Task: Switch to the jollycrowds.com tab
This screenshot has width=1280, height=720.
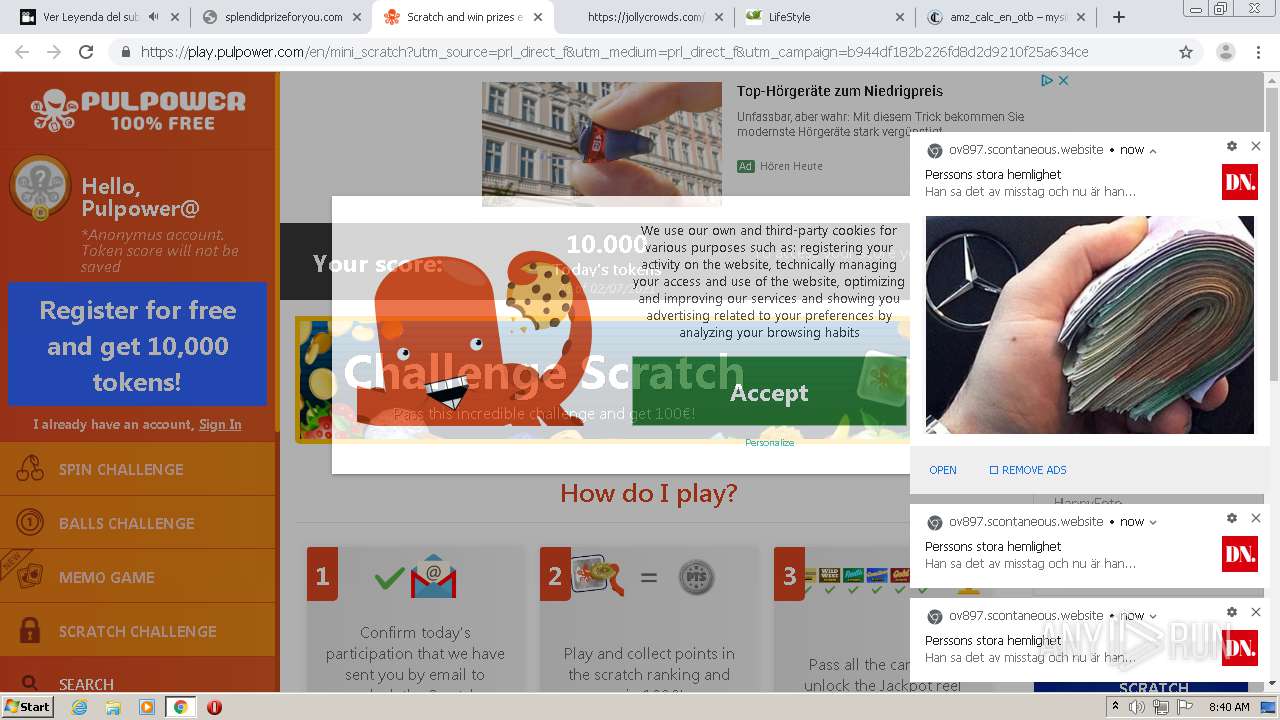Action: [645, 17]
